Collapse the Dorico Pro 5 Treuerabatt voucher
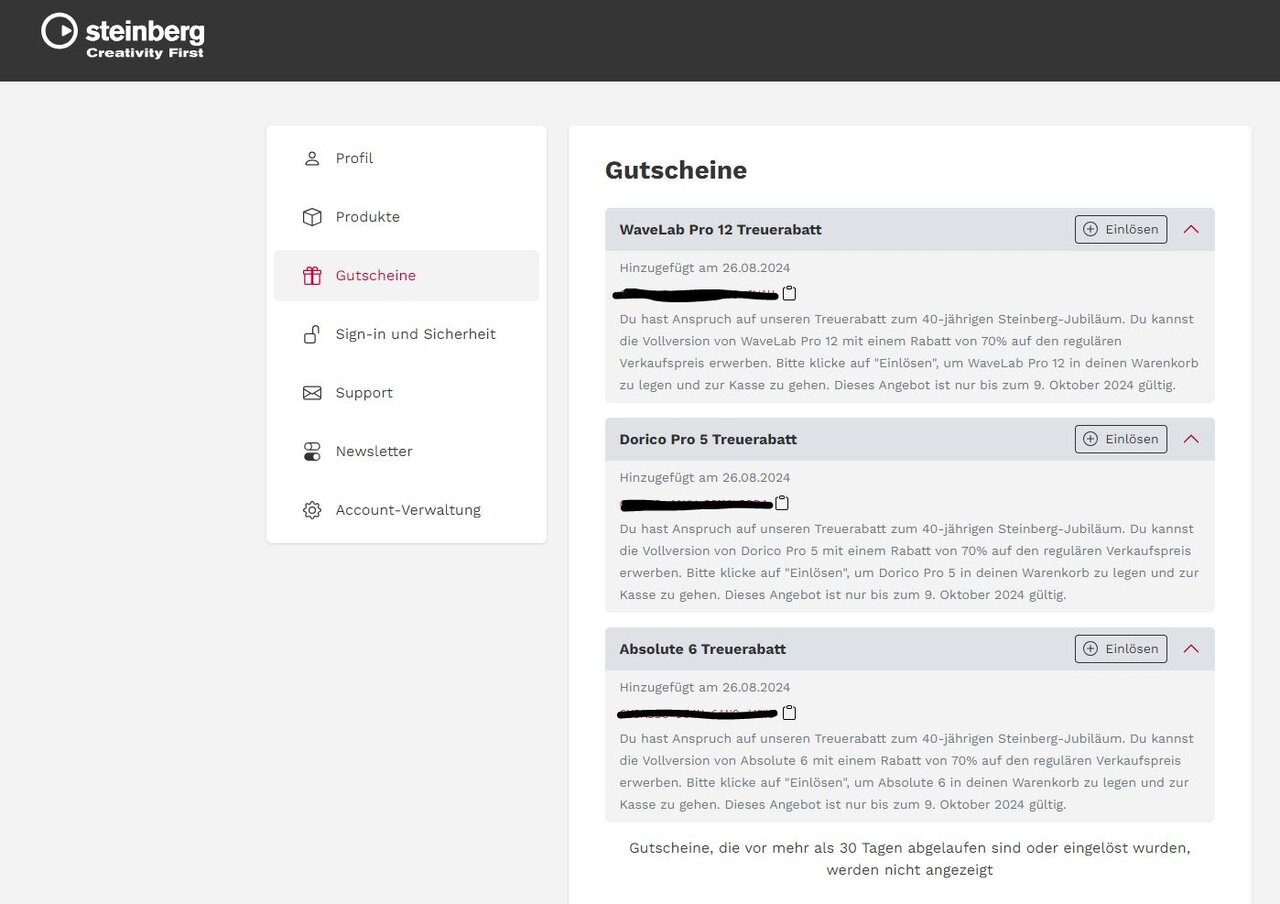 click(1191, 439)
